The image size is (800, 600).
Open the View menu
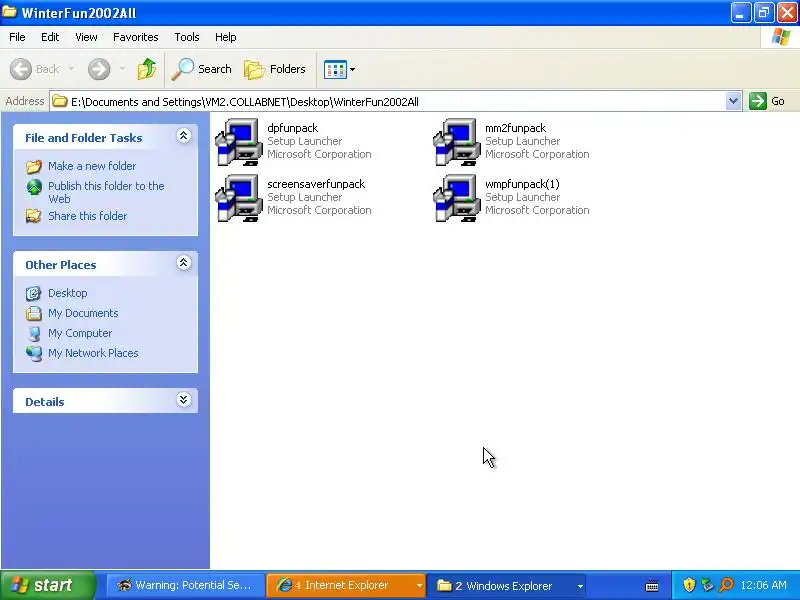tap(86, 37)
